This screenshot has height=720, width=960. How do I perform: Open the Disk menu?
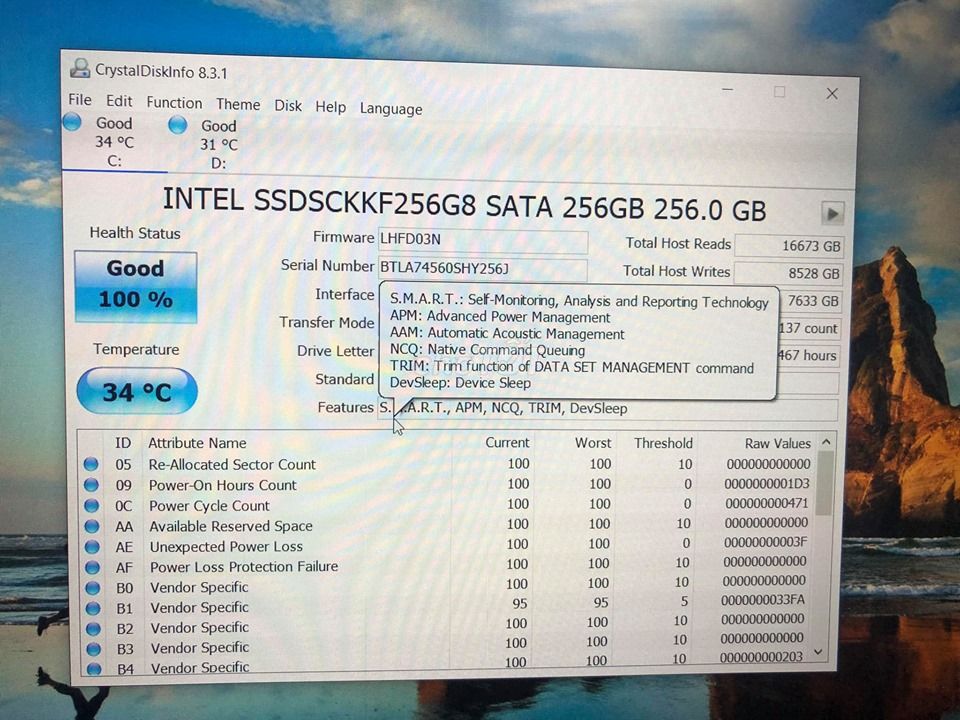288,106
